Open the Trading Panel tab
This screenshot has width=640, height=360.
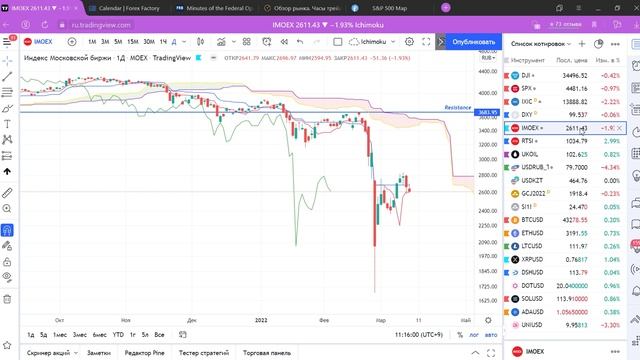[267, 353]
